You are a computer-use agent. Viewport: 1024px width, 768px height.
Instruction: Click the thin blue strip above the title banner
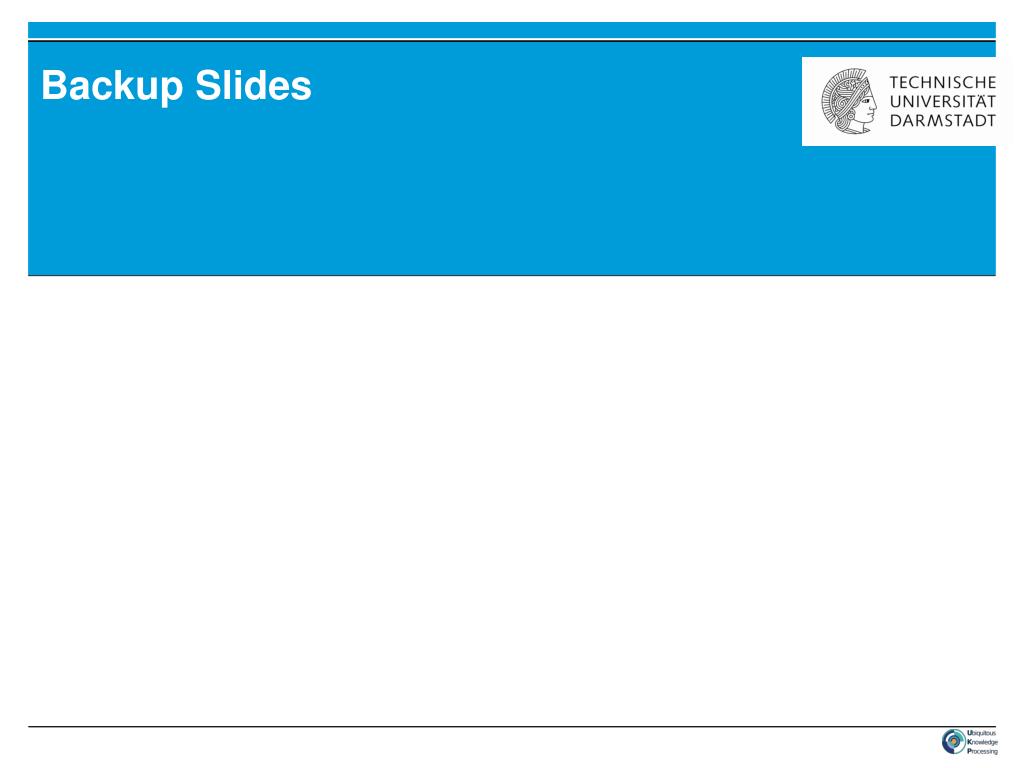tap(512, 30)
